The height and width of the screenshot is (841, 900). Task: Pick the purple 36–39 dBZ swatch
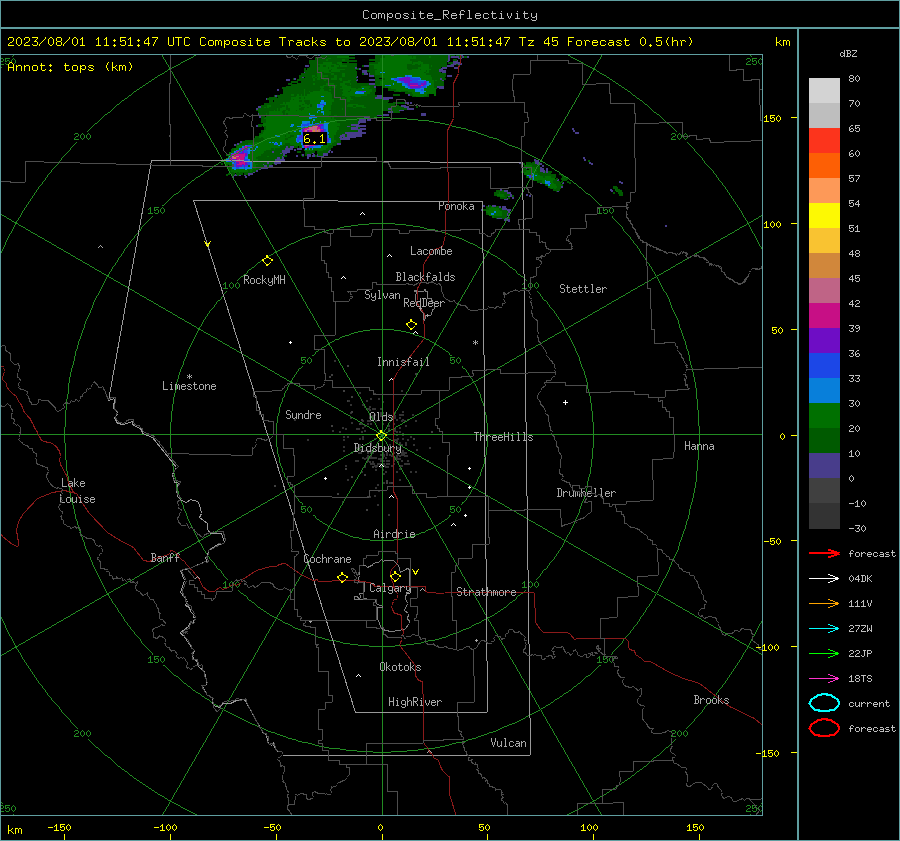tap(824, 340)
